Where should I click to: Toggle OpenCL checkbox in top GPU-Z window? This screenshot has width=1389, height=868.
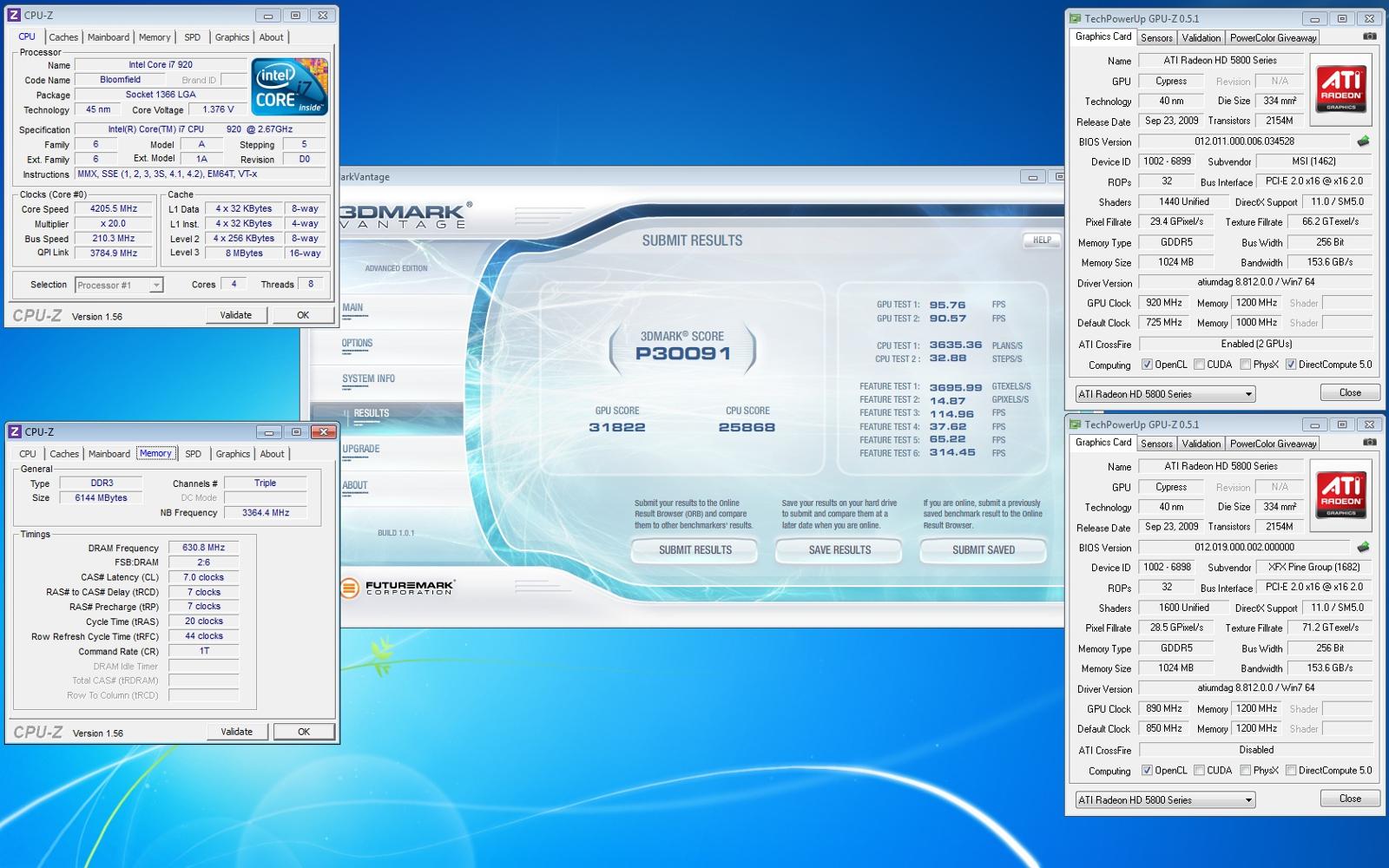[x=1147, y=365]
